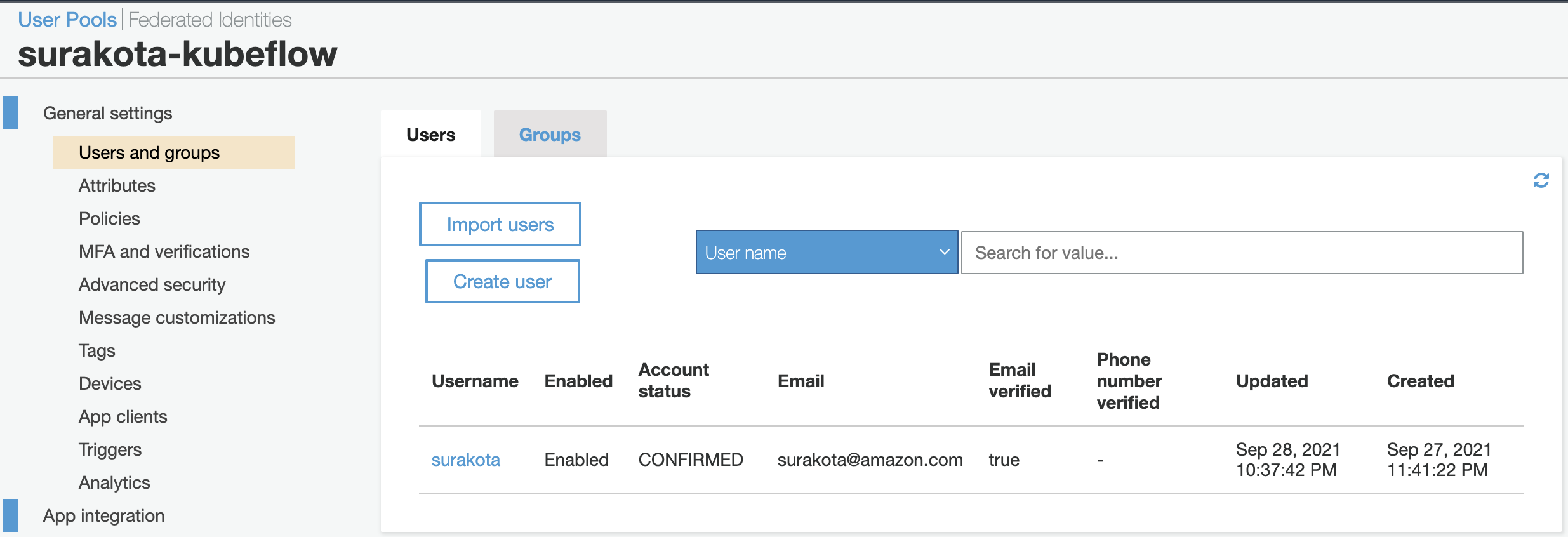This screenshot has height=537, width=1568.
Task: Open Analytics in the sidebar
Action: [114, 482]
